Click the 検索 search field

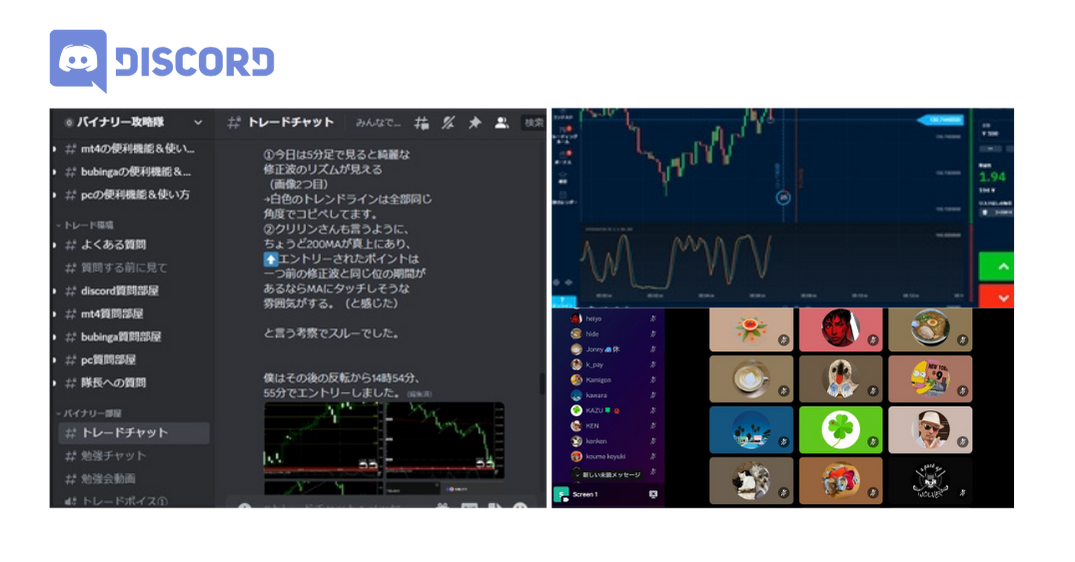tap(533, 123)
